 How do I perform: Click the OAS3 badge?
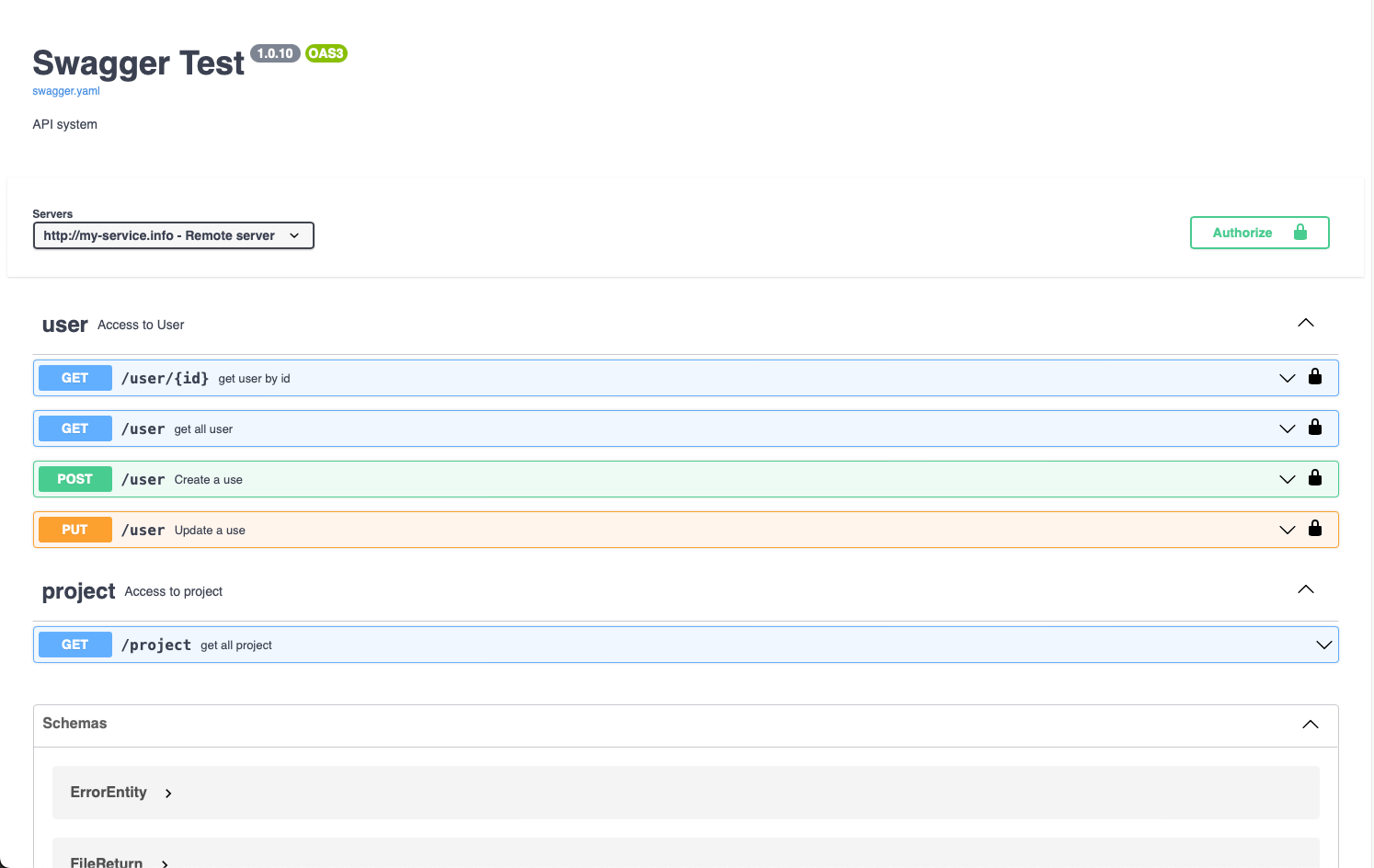click(x=326, y=53)
